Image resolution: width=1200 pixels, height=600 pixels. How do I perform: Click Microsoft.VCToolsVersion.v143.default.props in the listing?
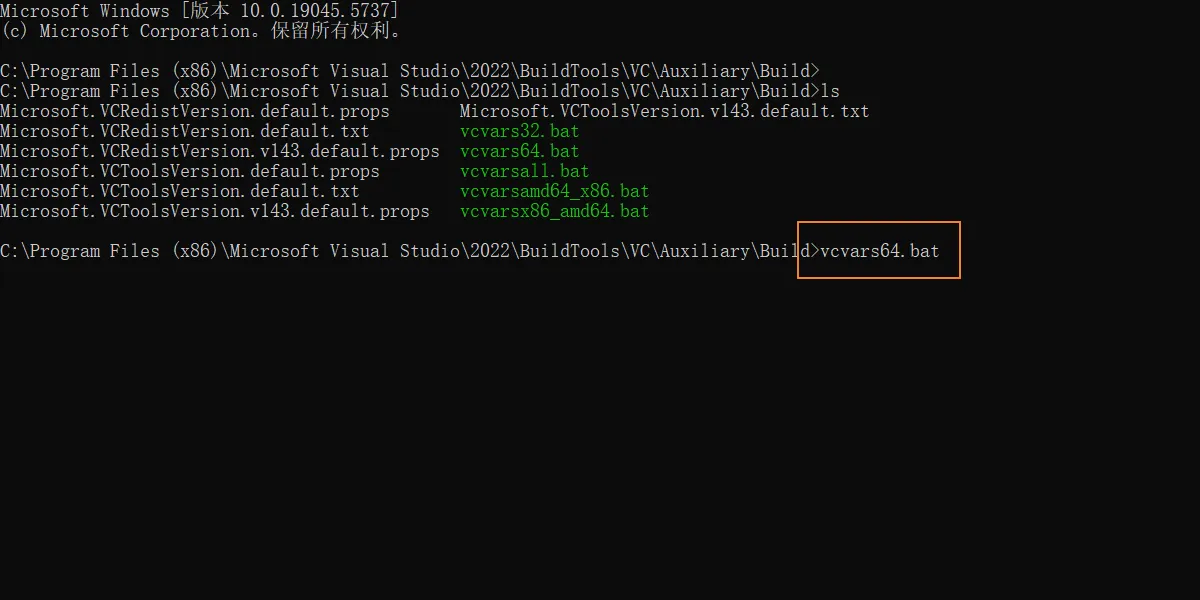coord(215,211)
